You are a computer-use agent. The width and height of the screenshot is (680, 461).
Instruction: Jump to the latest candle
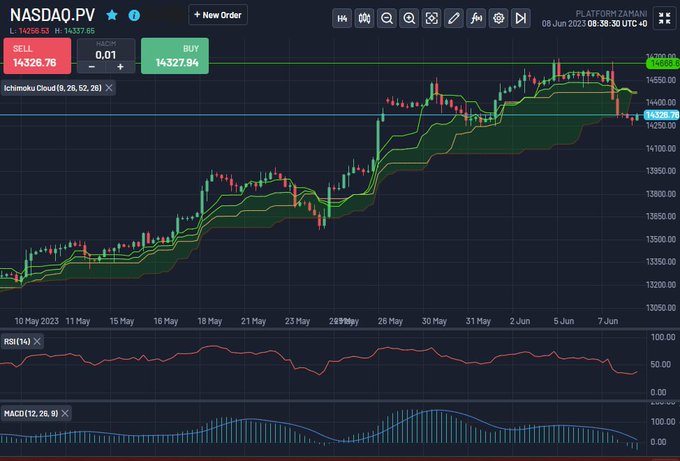(x=521, y=18)
